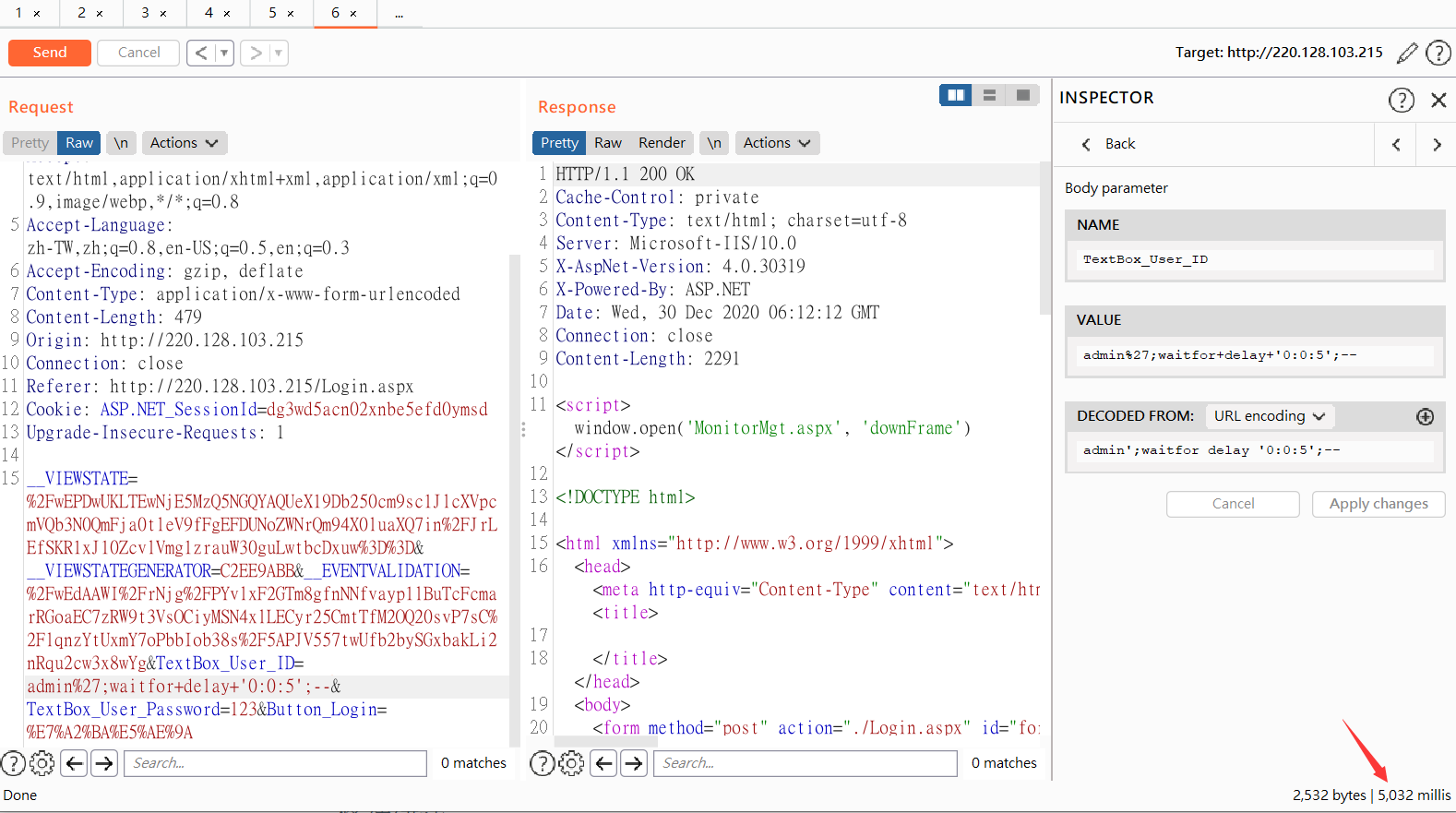
Task: Click the response pane vertical scrollbar
Action: tap(1045, 238)
